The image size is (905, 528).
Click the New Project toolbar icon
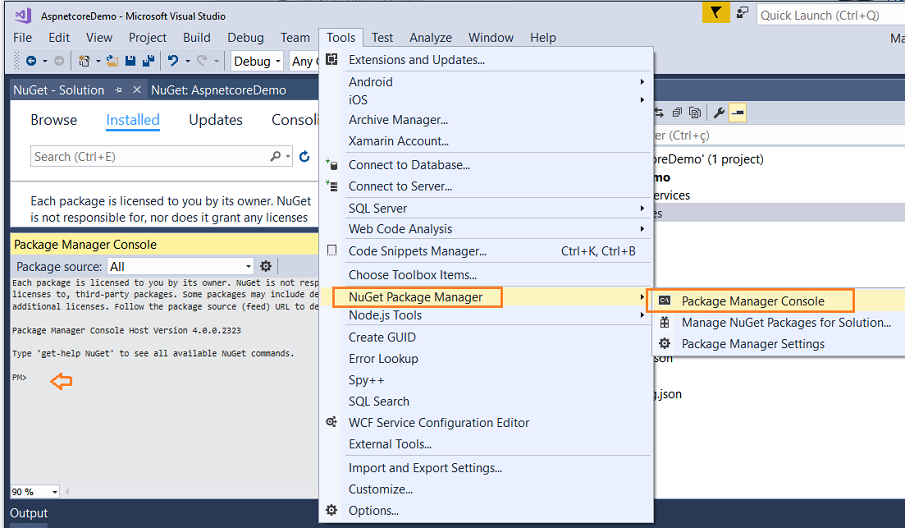coord(84,61)
